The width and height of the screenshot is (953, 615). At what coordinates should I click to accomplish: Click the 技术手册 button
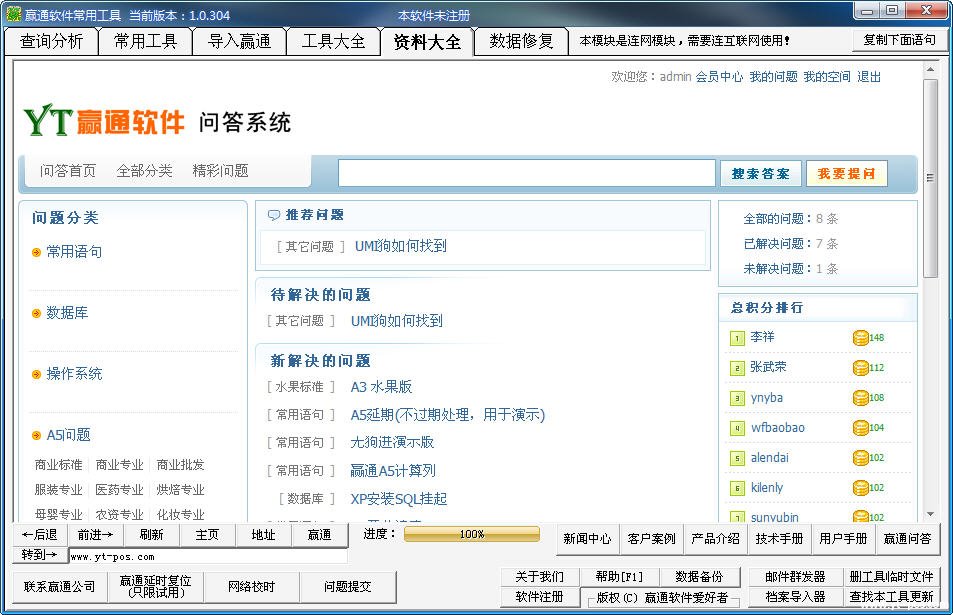(x=779, y=539)
